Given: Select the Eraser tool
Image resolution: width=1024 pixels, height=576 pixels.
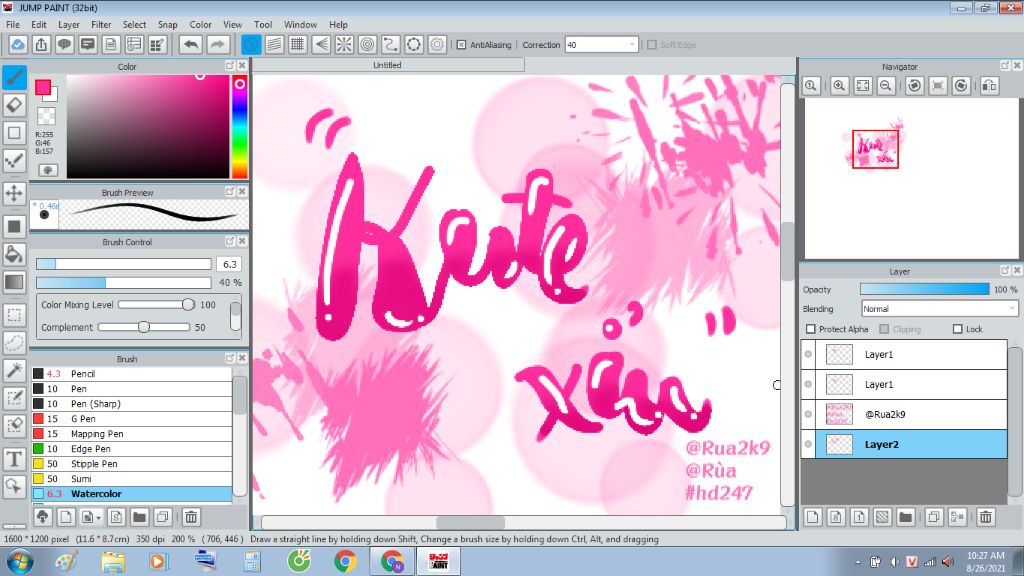Looking at the screenshot, I should click(x=14, y=104).
